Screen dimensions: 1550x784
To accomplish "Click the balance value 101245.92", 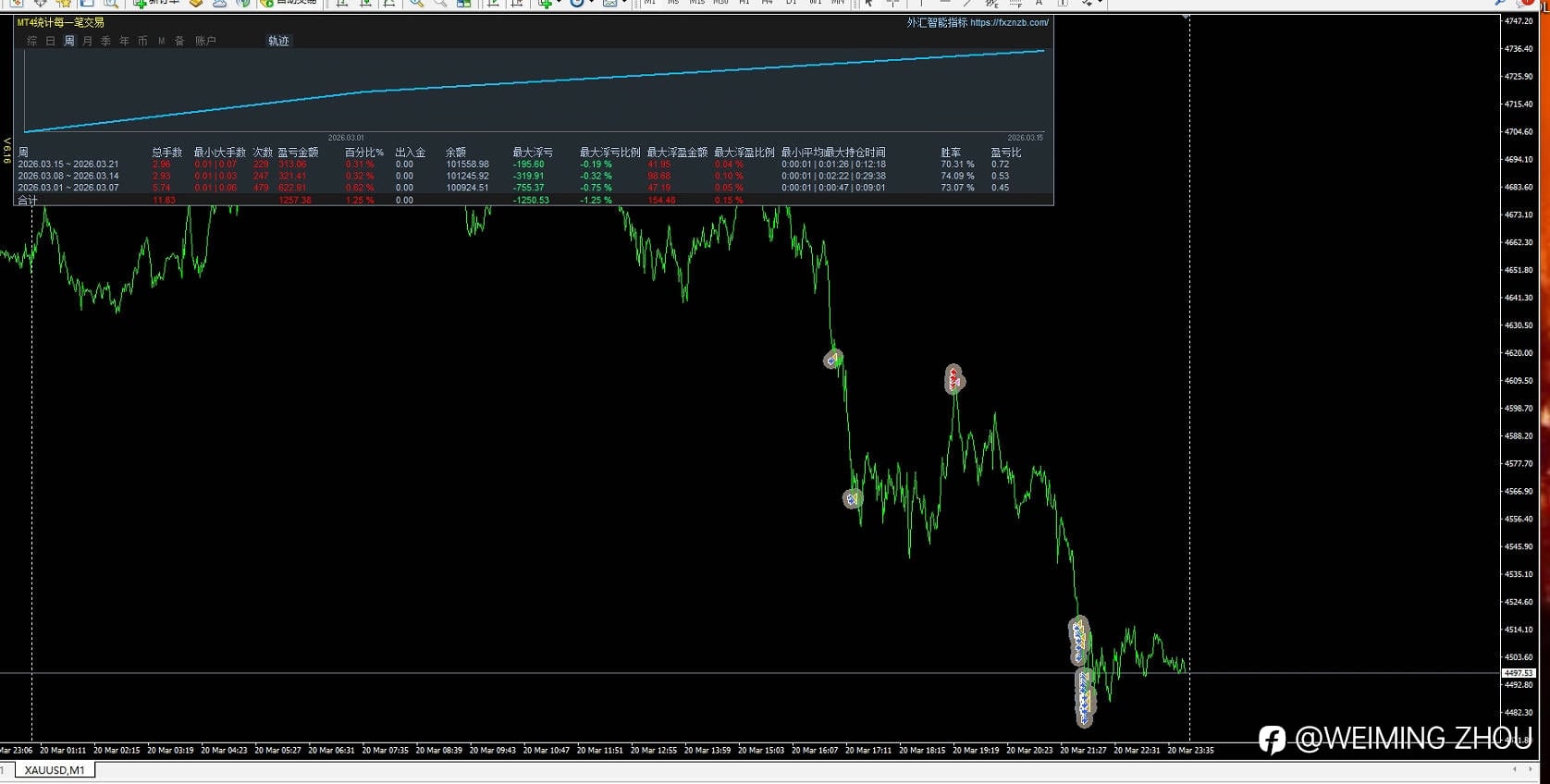I will point(467,176).
